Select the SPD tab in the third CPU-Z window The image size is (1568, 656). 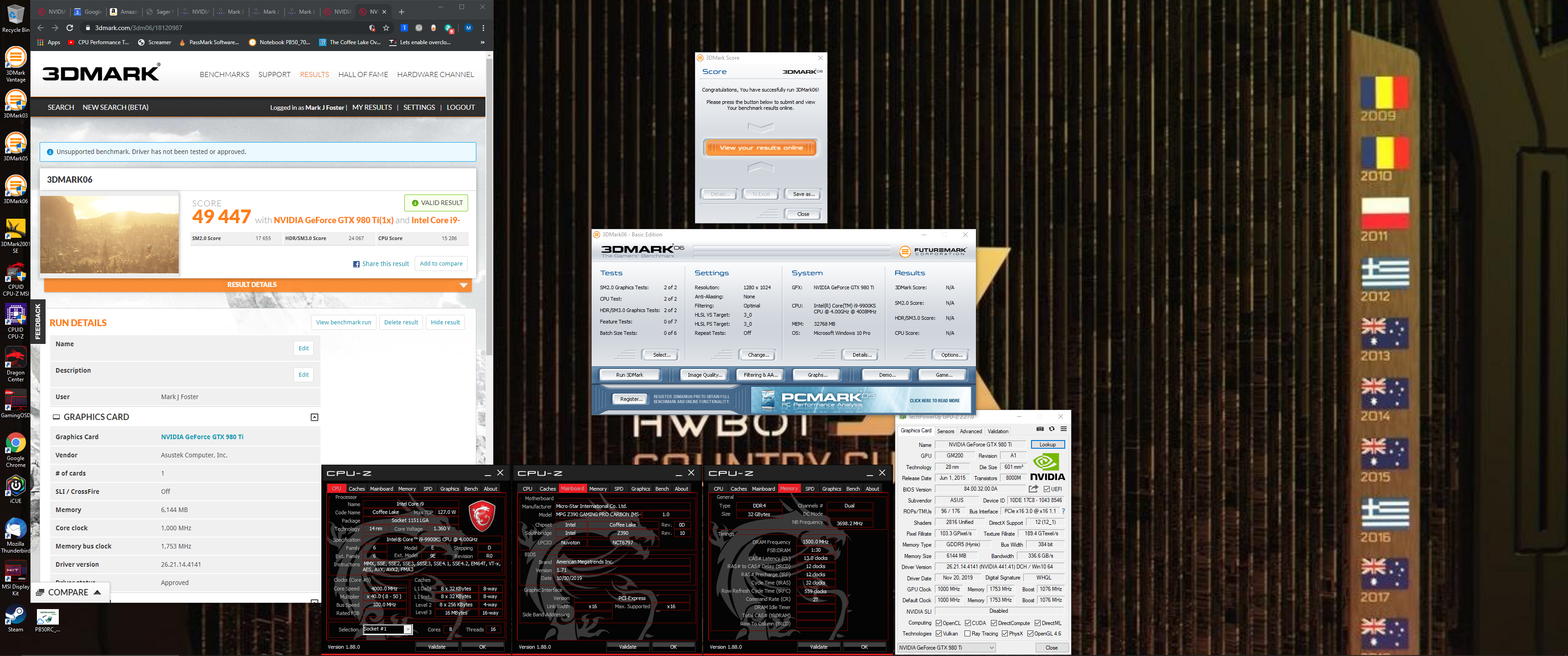coord(810,489)
